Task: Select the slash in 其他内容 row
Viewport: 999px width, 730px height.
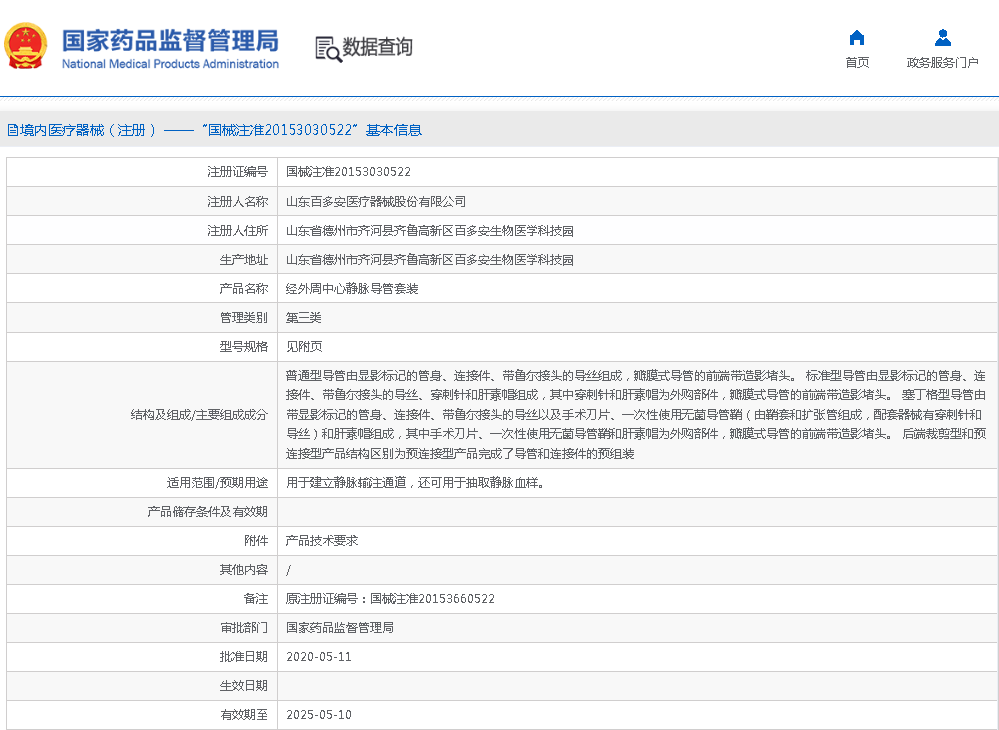Action: tap(288, 570)
